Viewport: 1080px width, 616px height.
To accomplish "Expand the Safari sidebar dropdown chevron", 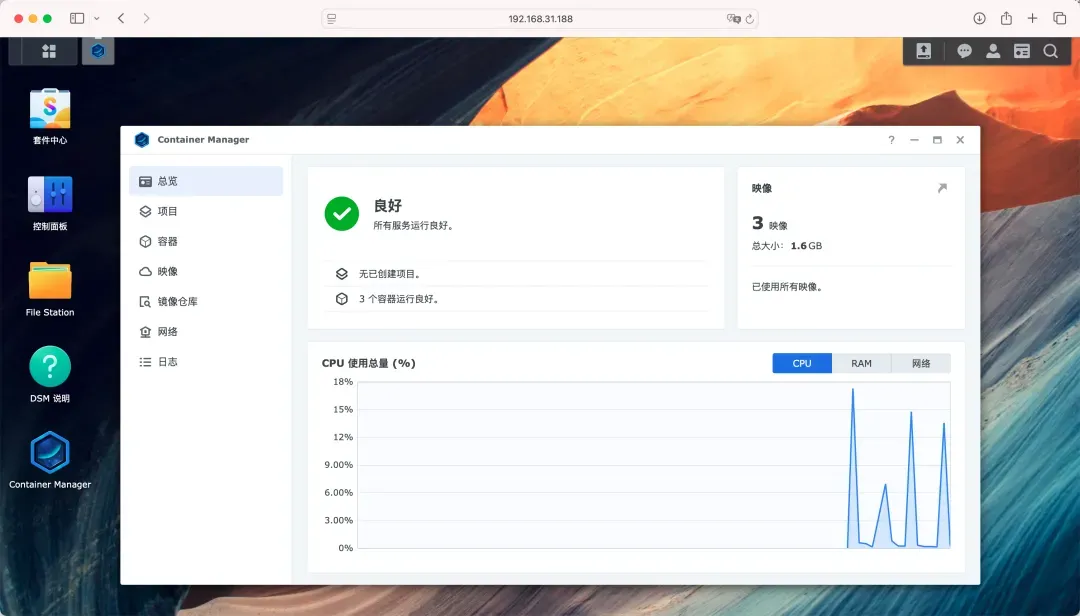I will point(96,19).
